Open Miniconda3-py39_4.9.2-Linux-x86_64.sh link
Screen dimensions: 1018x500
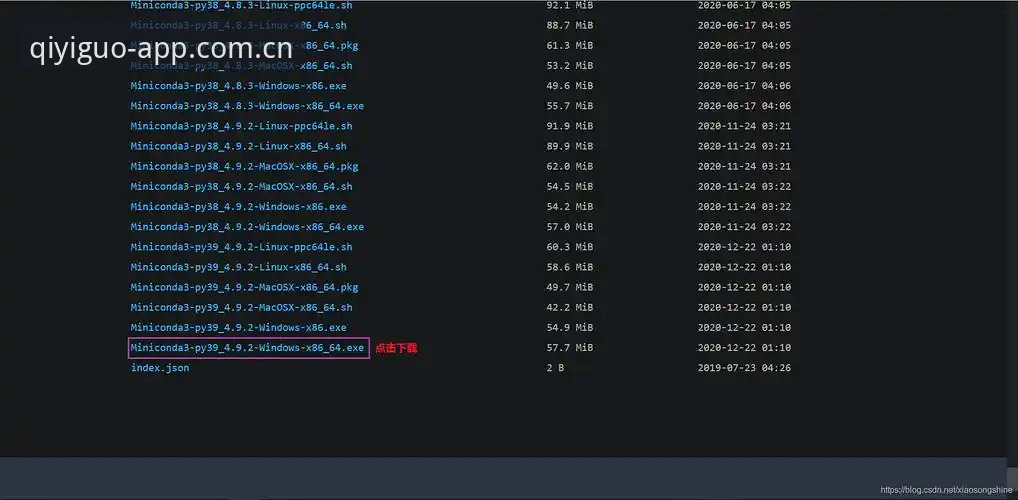coord(238,268)
